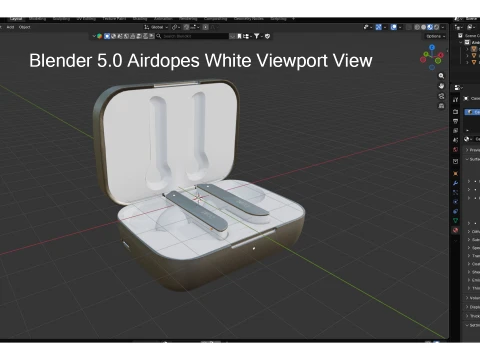Open the object type visibility dropdown

click(368, 27)
